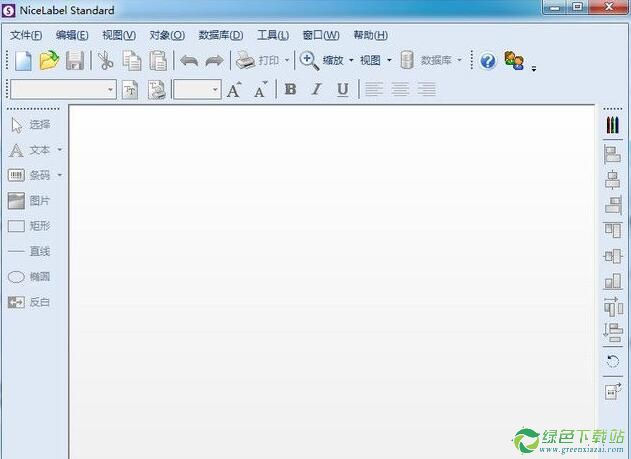631x459 pixels.
Task: Select the 文本 text tool
Action: tap(29, 150)
